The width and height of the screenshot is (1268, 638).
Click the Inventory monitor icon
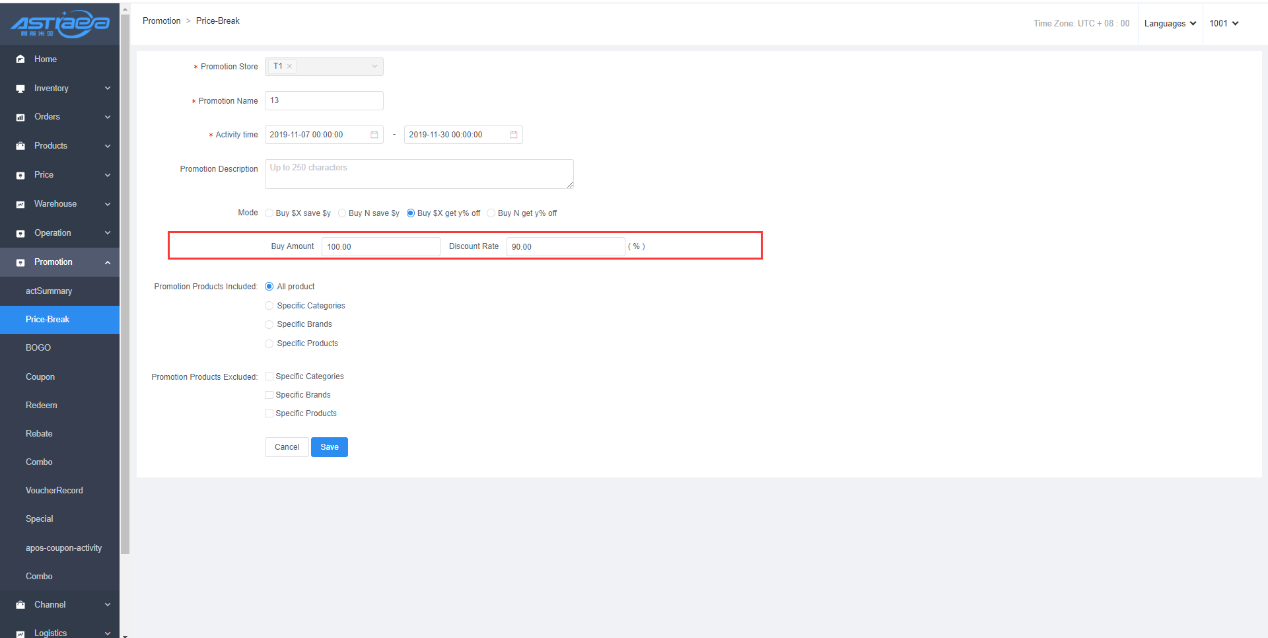[20, 88]
